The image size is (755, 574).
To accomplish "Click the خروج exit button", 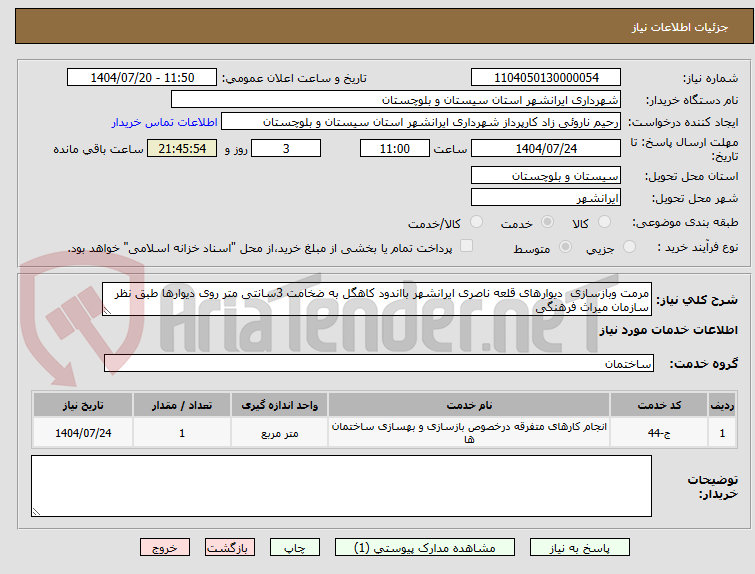I will click(165, 548).
